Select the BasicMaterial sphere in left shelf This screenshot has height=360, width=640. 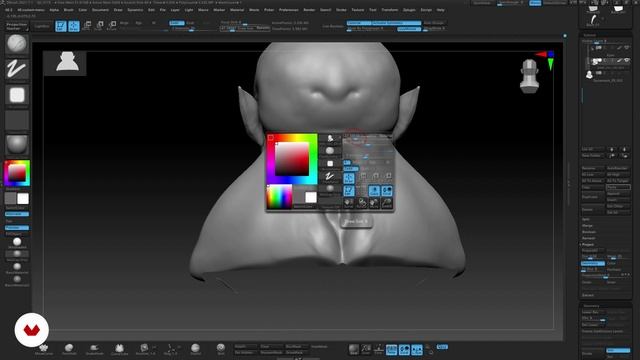(17, 267)
